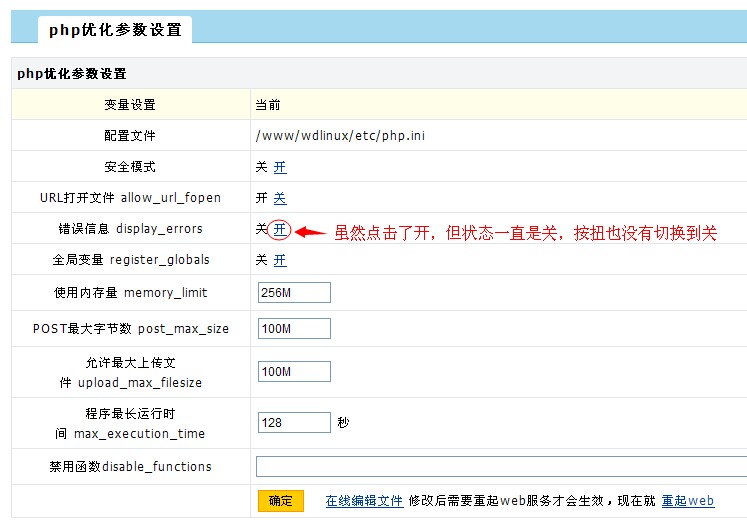This screenshot has height=522, width=747.
Task: Click the memory_limit 256M input field
Action: 294,292
